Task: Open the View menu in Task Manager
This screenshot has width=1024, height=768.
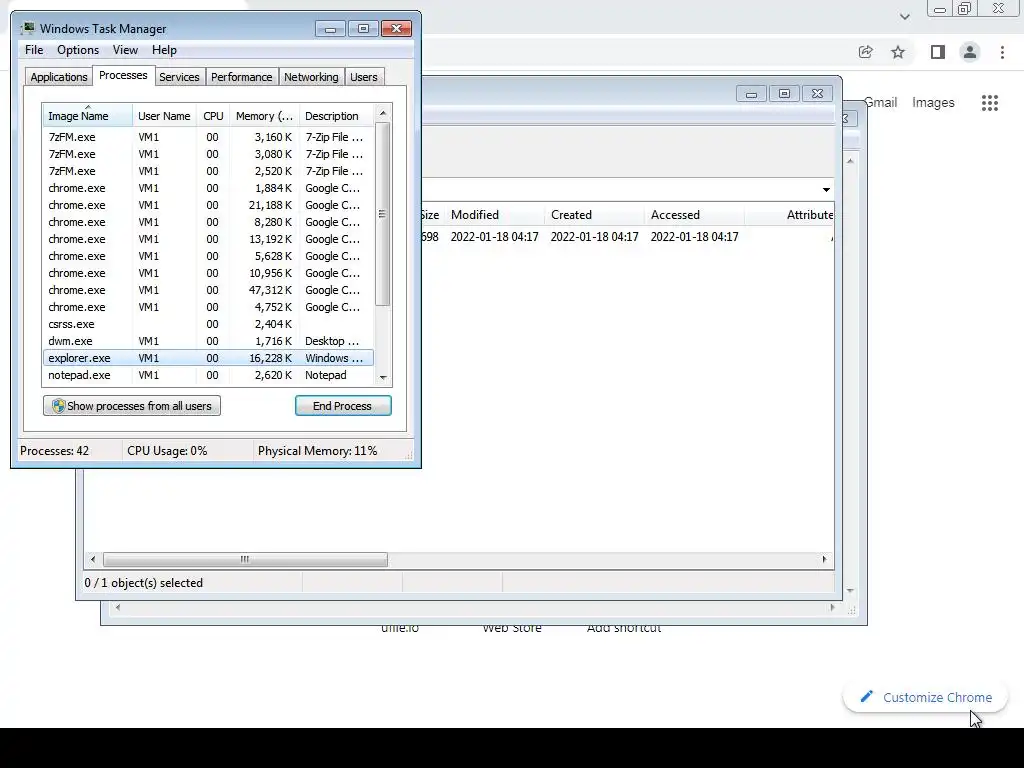Action: tap(125, 50)
